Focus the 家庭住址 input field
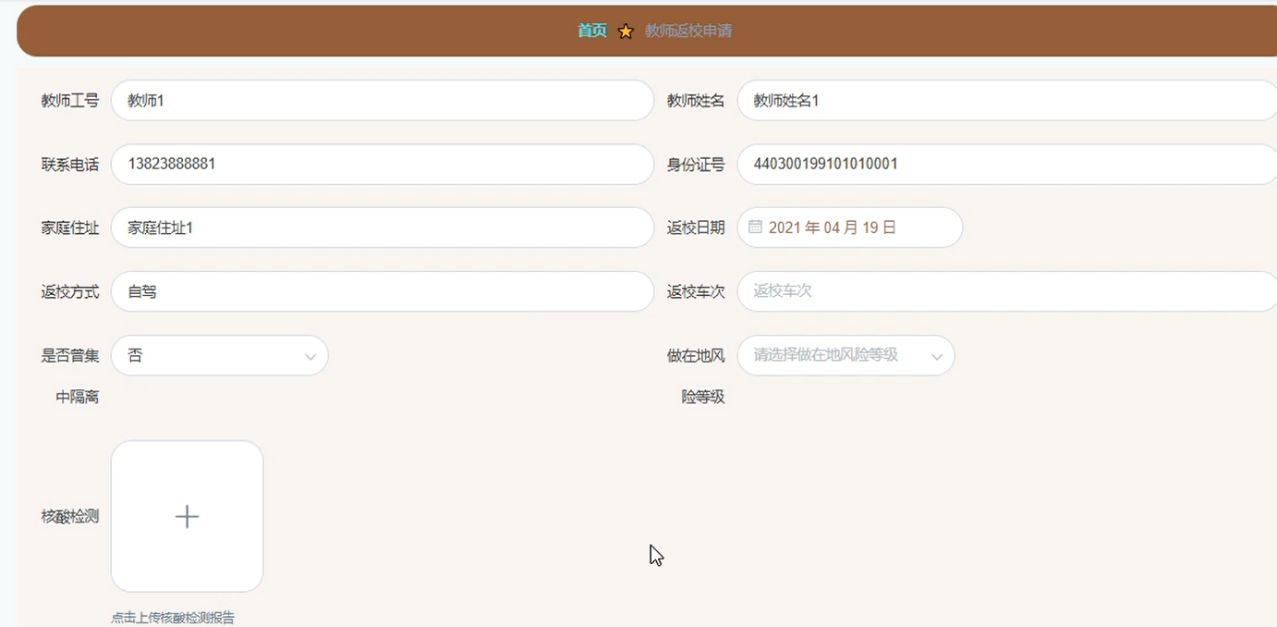The height and width of the screenshot is (627, 1277). (x=382, y=228)
